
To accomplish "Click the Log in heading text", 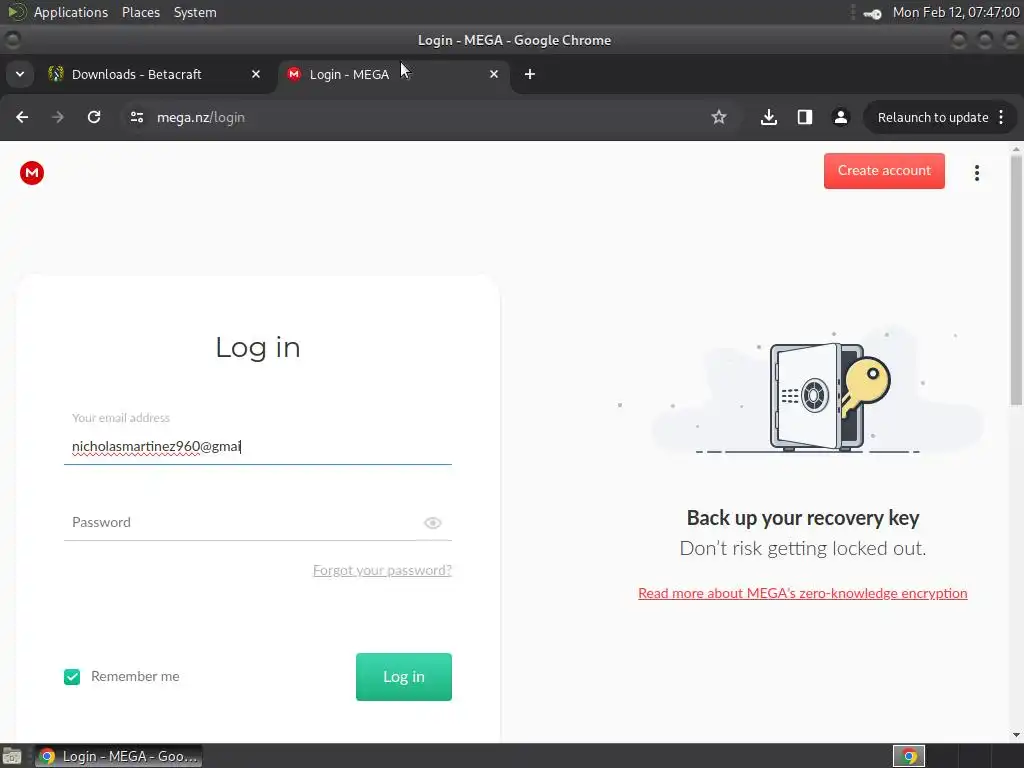I will point(258,347).
